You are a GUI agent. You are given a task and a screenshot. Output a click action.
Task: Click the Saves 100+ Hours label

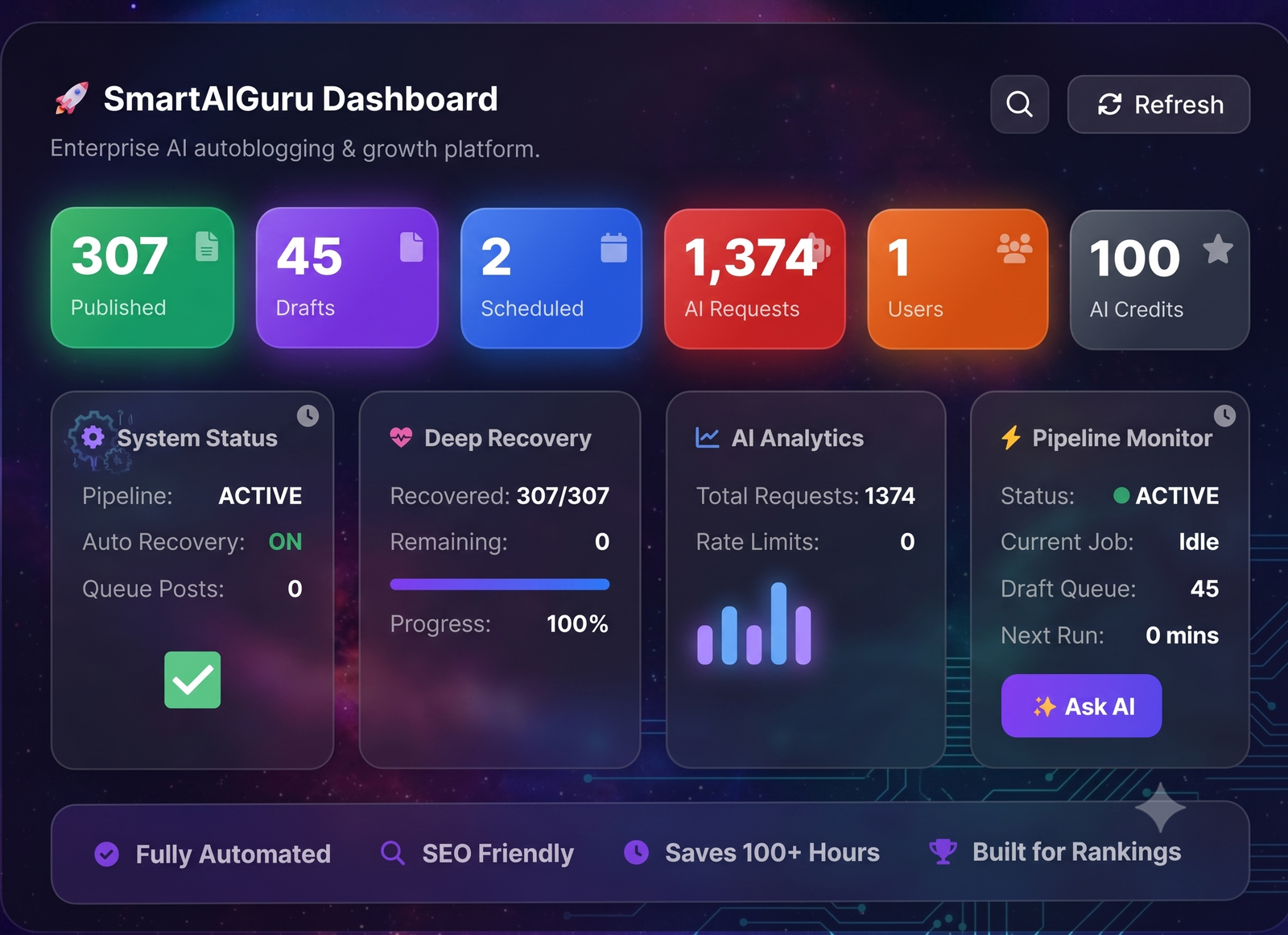coord(772,852)
